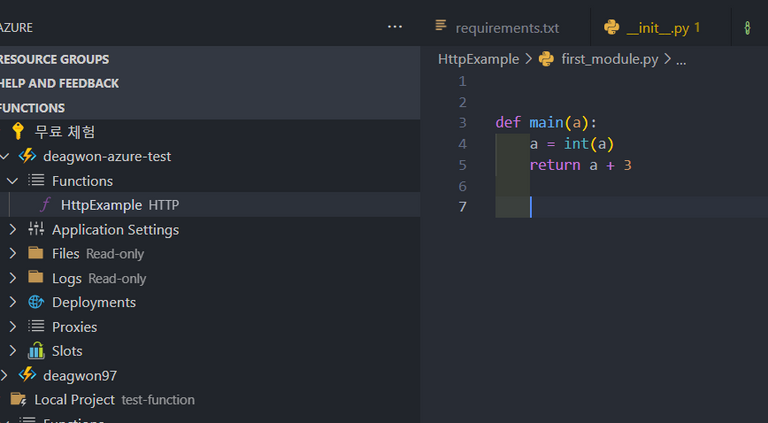Click the Slots chart icon
The height and width of the screenshot is (423, 768).
(36, 351)
